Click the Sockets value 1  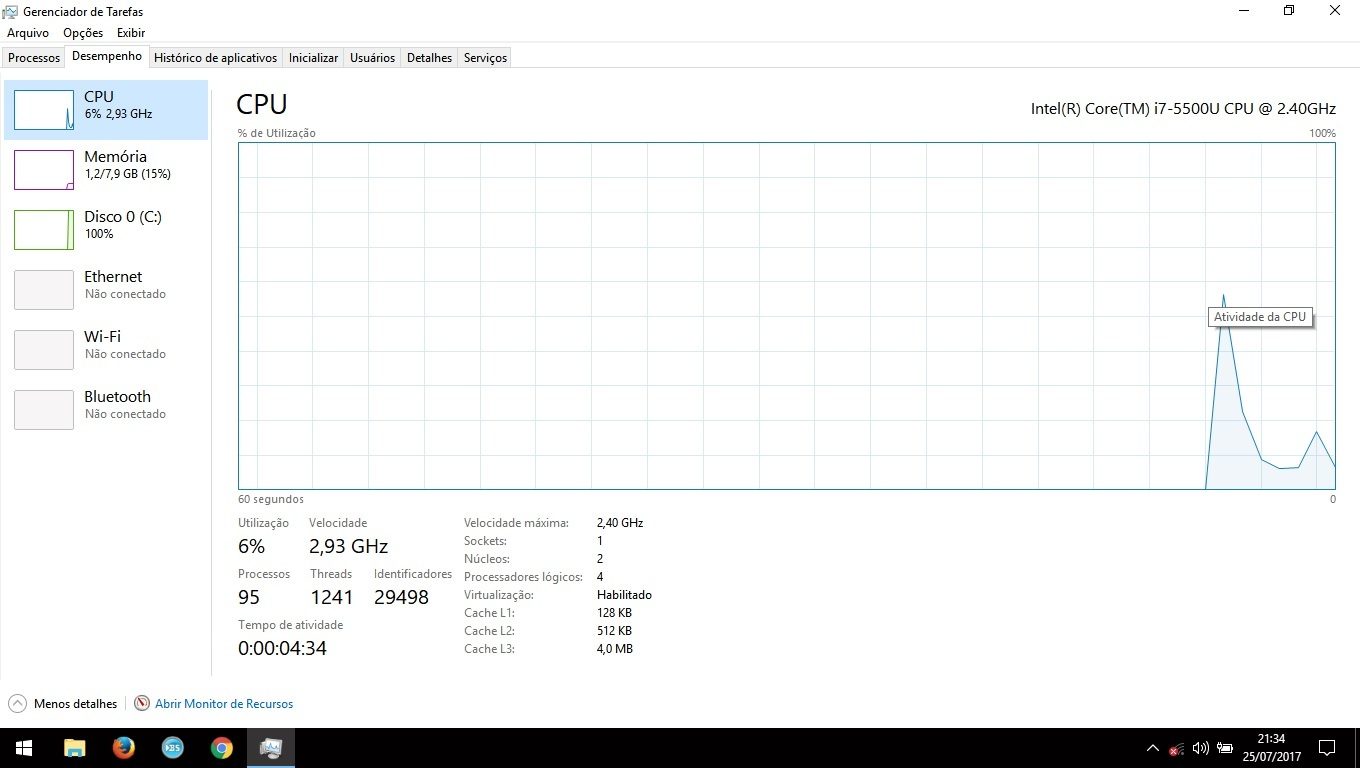600,541
